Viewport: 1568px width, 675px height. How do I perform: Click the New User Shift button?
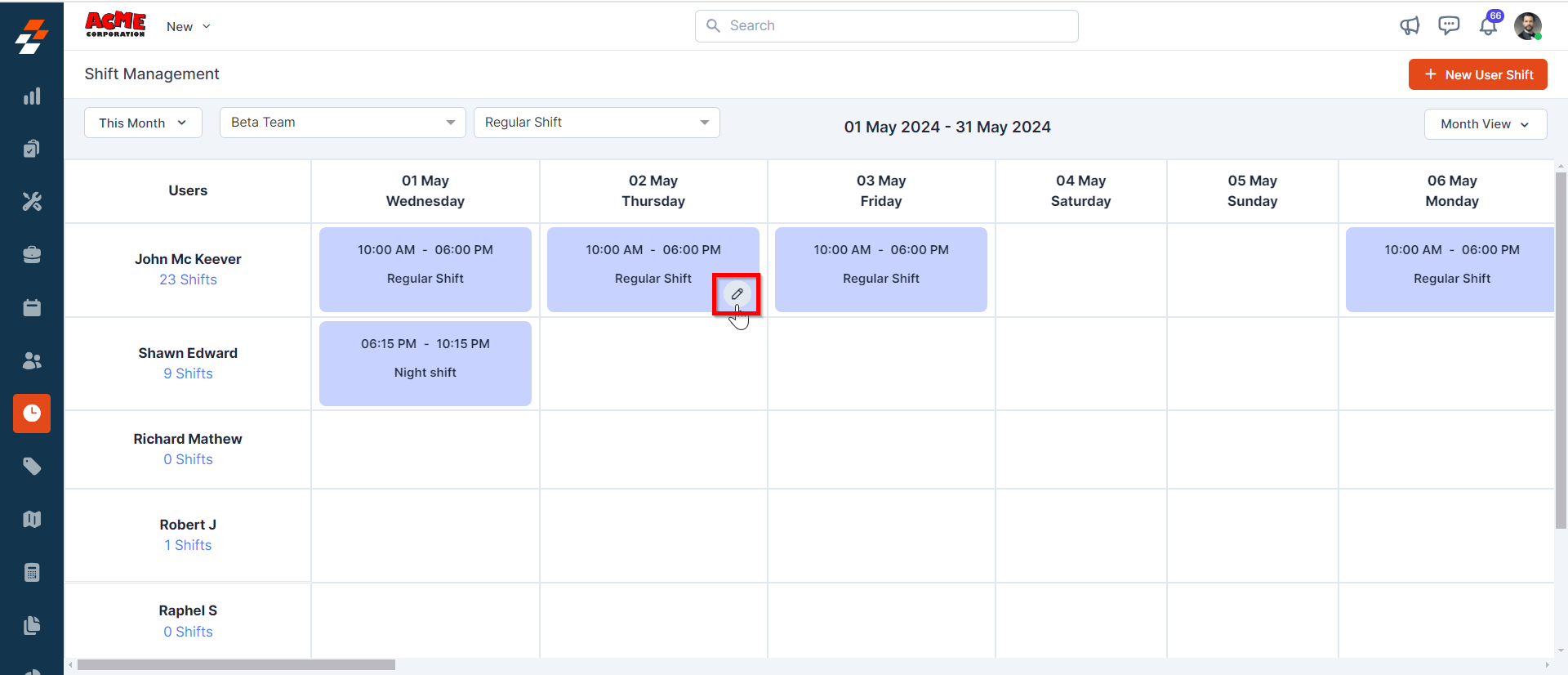1477,74
